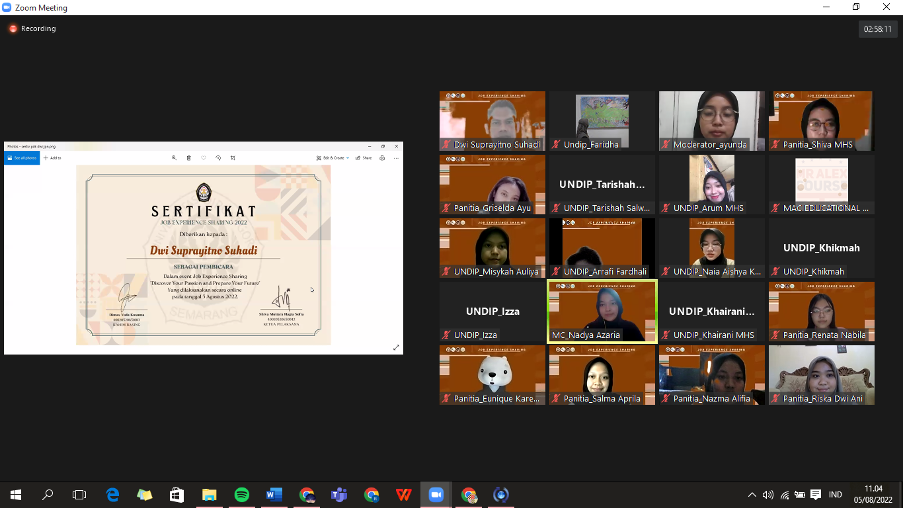This screenshot has height=508, width=904.
Task: Click Add to in Photos toolbar
Action: tap(52, 158)
